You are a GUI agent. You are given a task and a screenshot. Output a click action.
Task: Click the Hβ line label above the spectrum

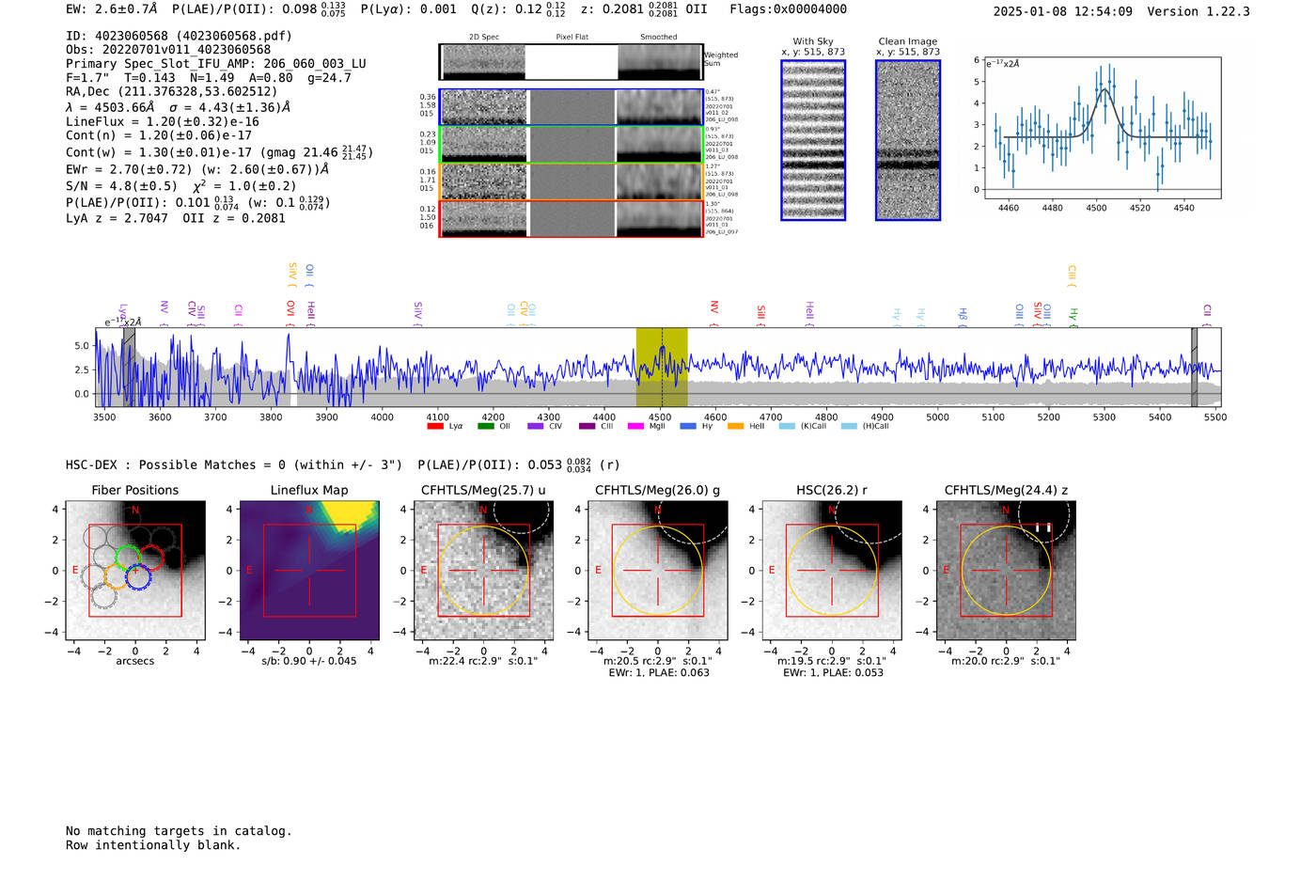[x=963, y=313]
